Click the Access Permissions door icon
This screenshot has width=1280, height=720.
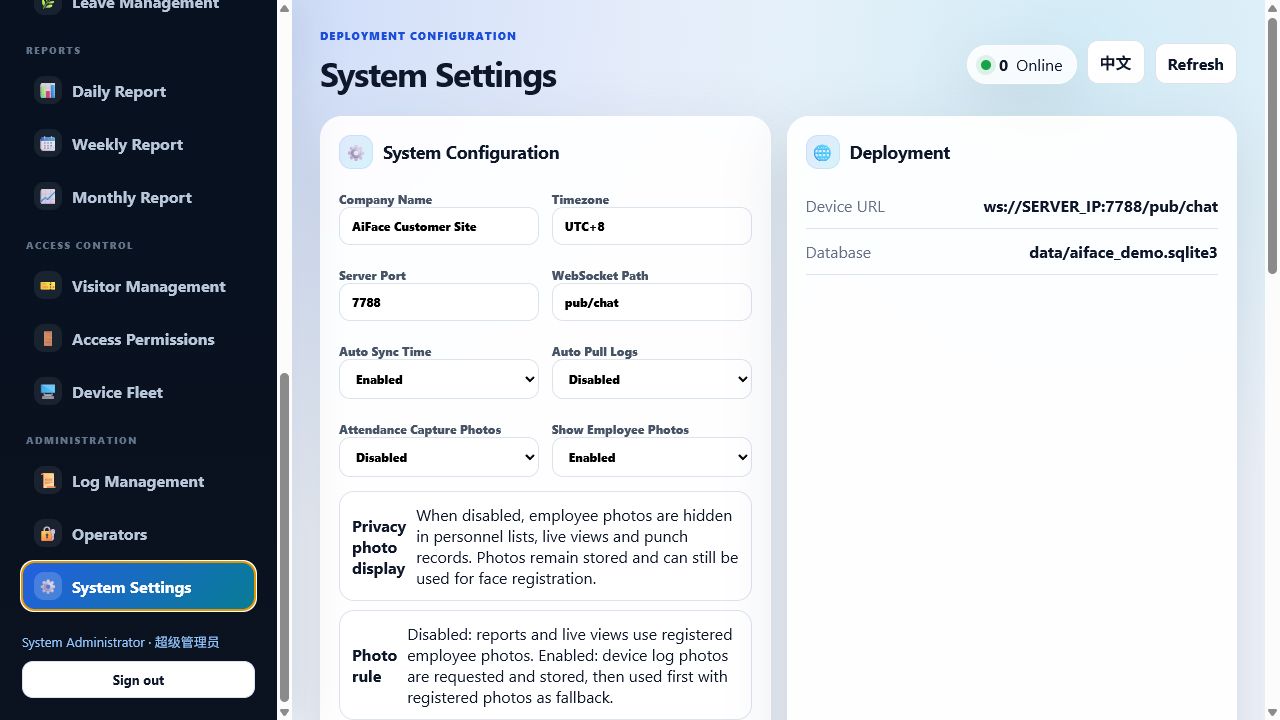click(48, 339)
